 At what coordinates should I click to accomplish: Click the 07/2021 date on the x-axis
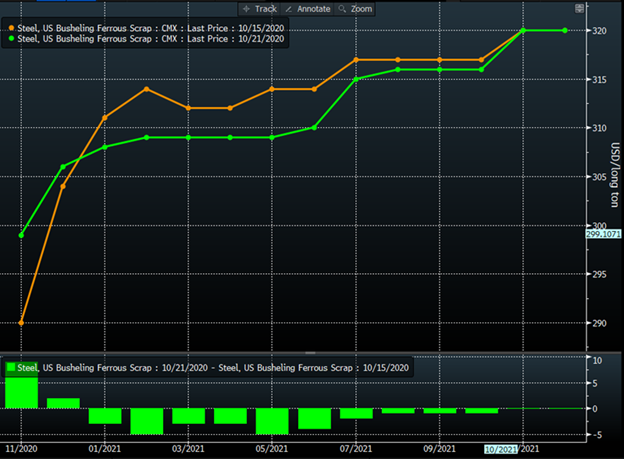pos(356,451)
